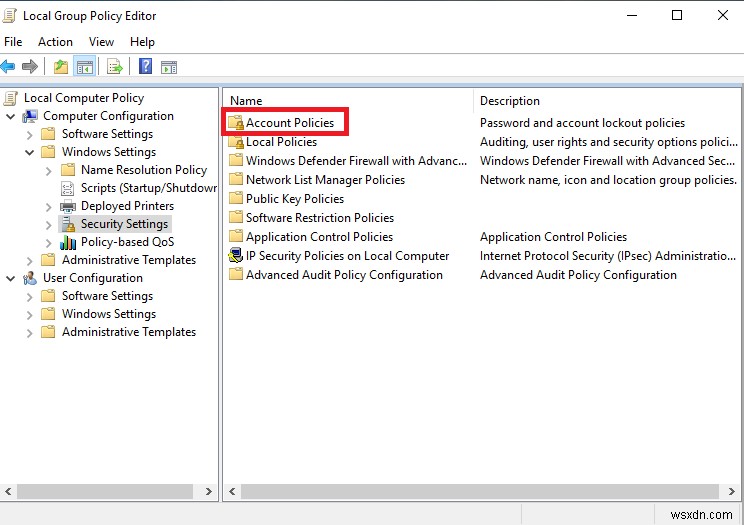Expand the Security Settings node

point(48,225)
